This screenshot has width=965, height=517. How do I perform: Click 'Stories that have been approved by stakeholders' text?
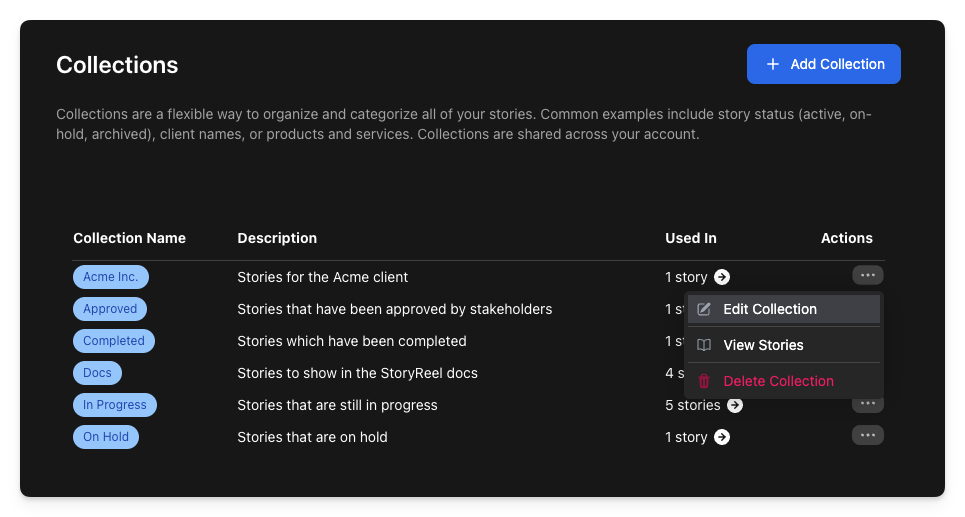point(394,309)
